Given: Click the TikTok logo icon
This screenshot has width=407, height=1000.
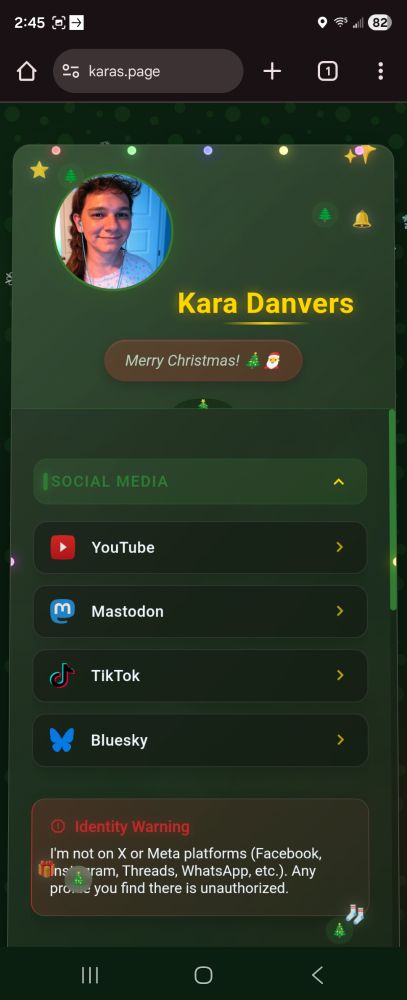Looking at the screenshot, I should tap(62, 675).
